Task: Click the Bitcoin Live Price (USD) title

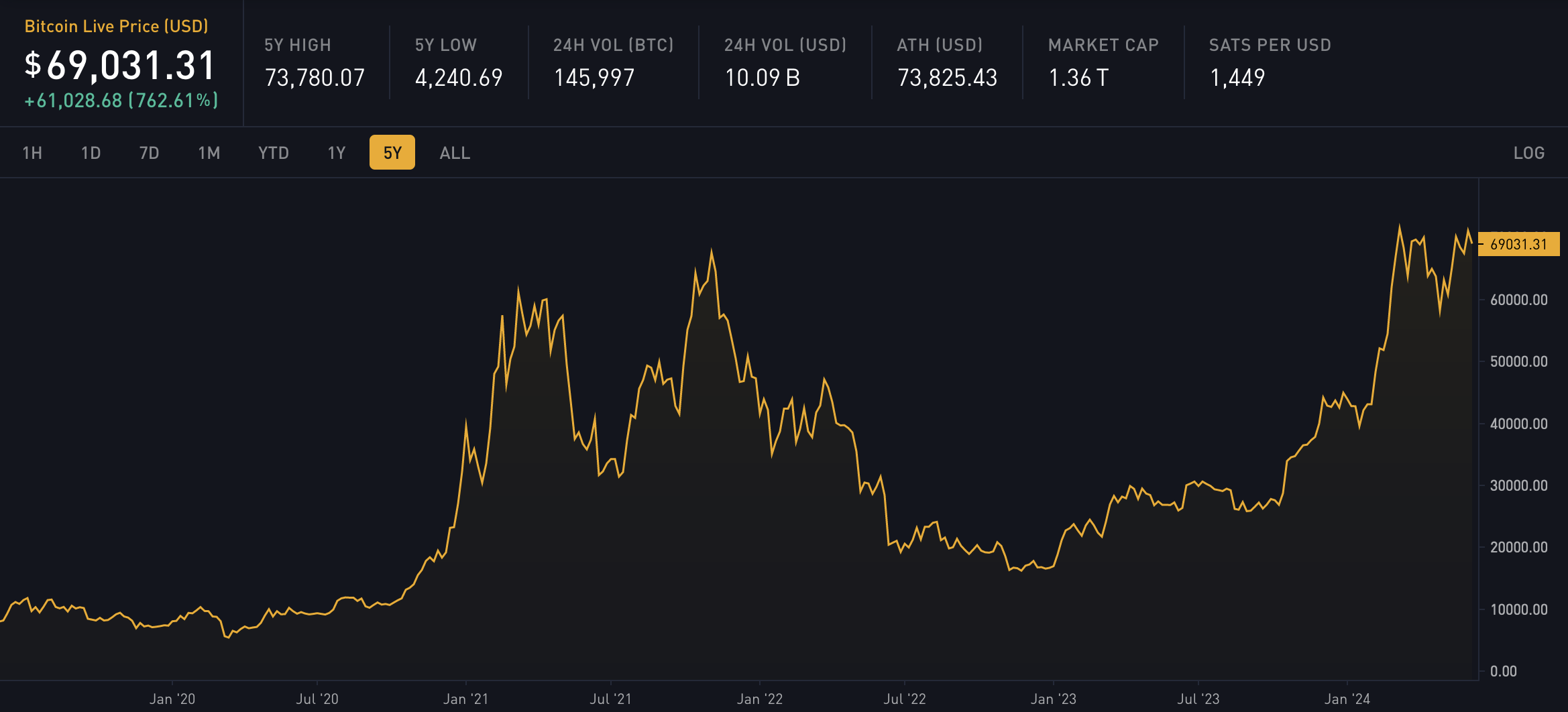Action: click(x=116, y=26)
